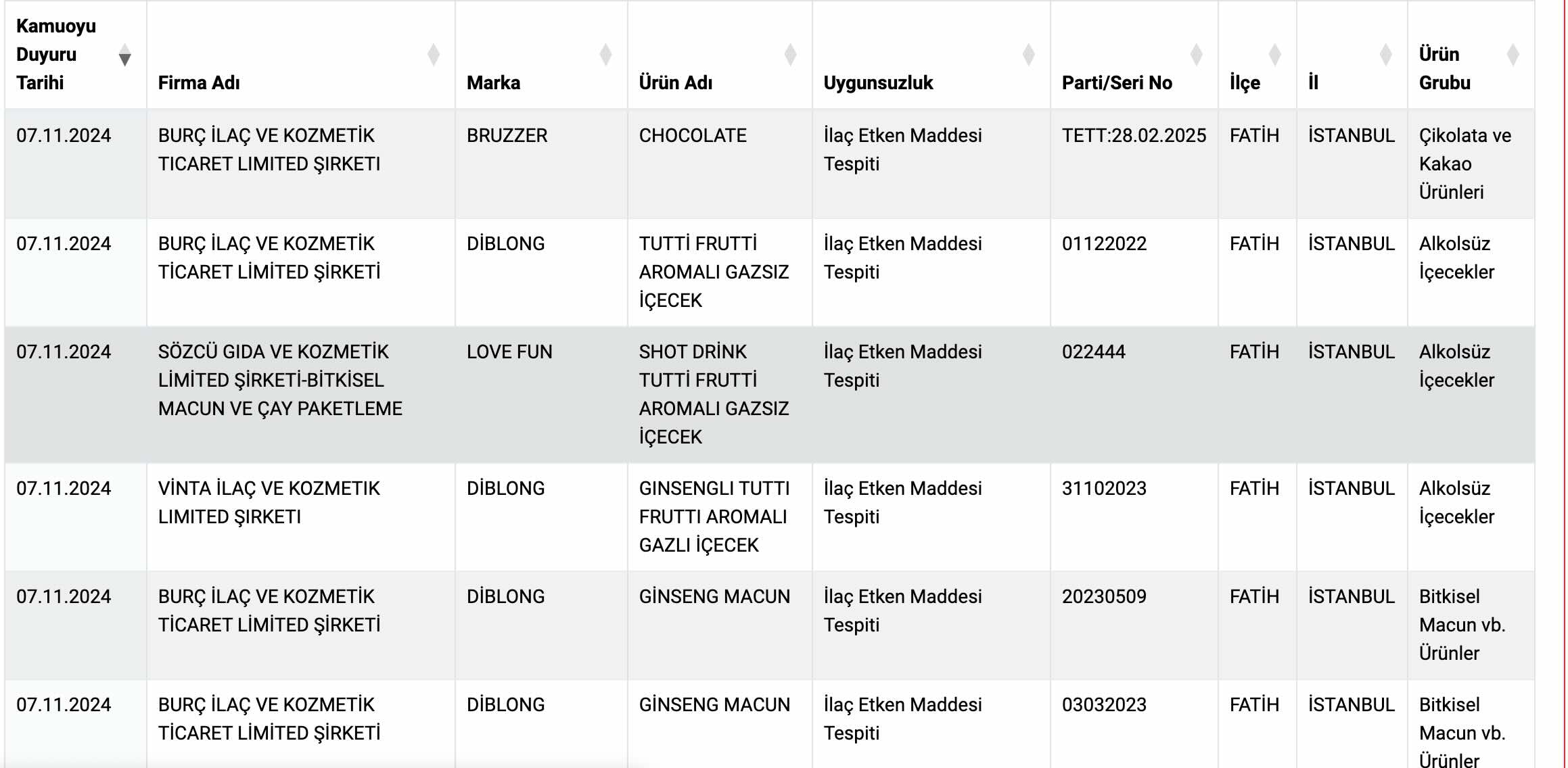The height and width of the screenshot is (768, 1568).
Task: Select the SÖZCÜ GIDA VE KOZMETİK firm cell
Action: point(301,395)
